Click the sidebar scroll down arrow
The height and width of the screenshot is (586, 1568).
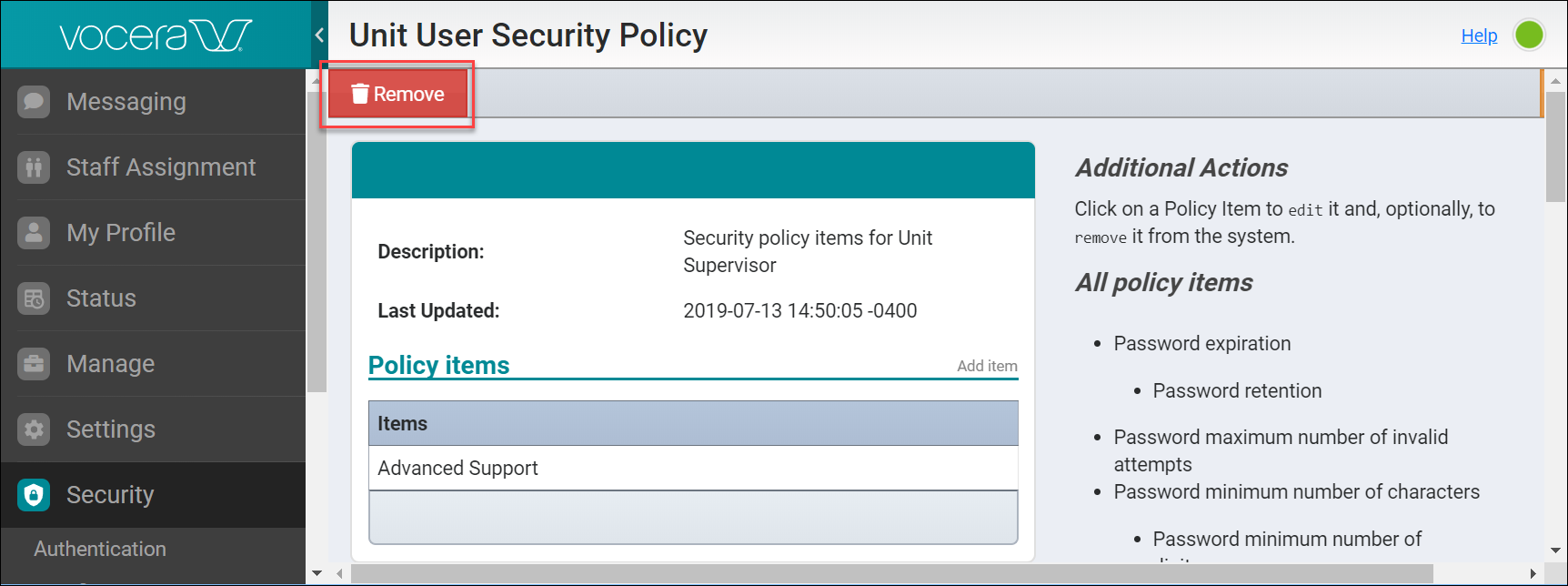[x=317, y=573]
